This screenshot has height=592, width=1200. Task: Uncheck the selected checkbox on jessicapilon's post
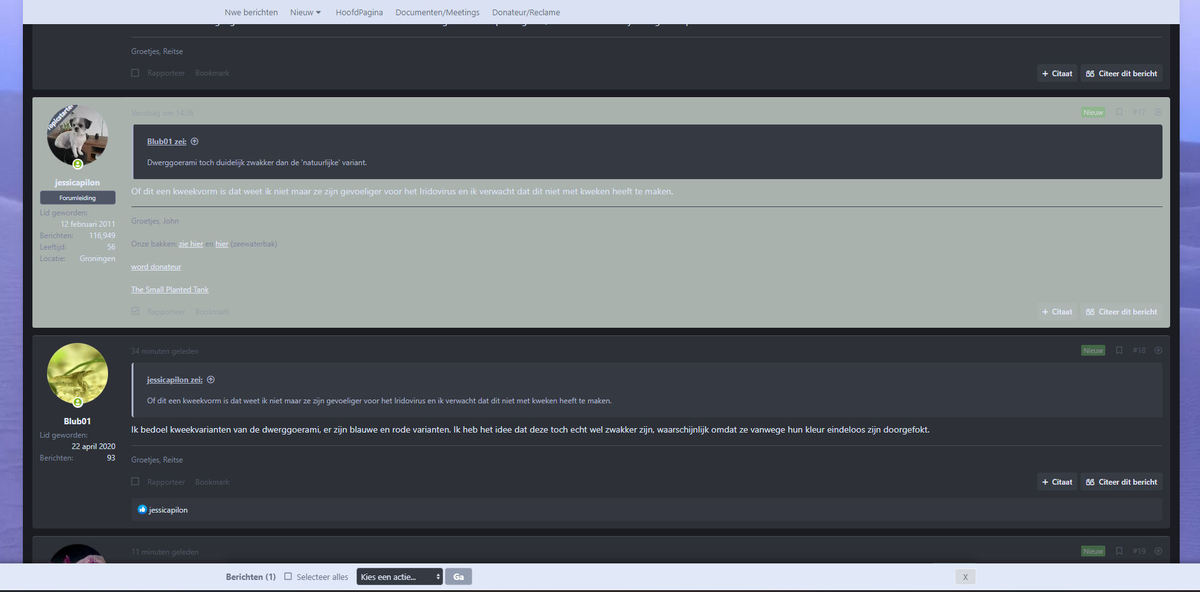click(135, 311)
